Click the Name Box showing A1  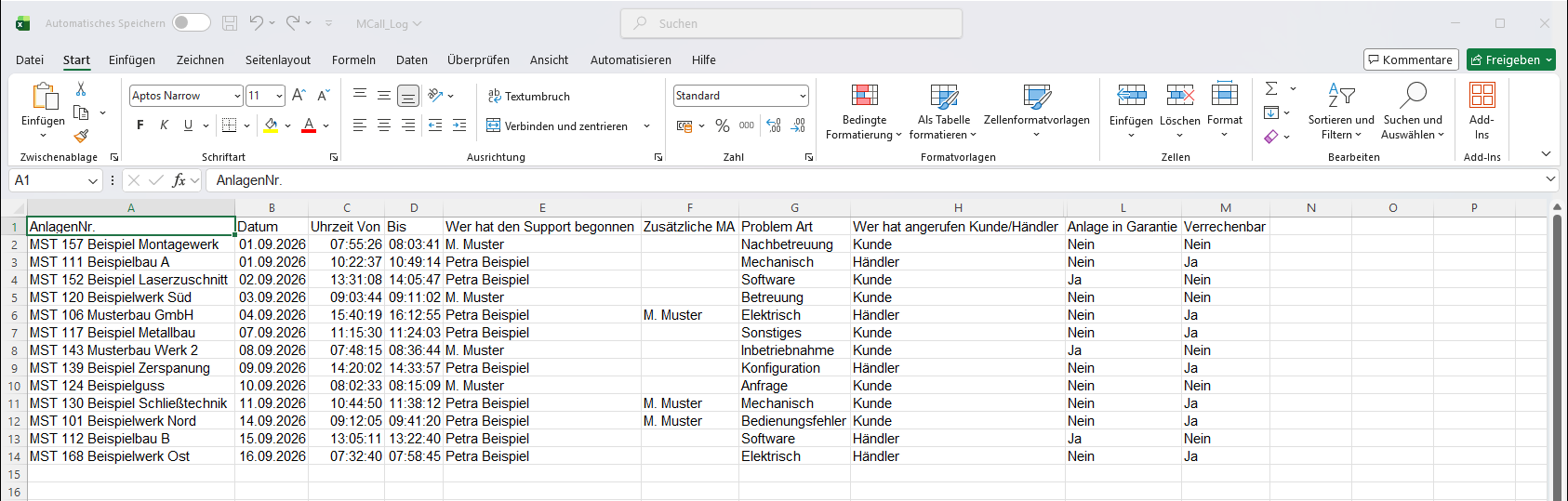(55, 180)
